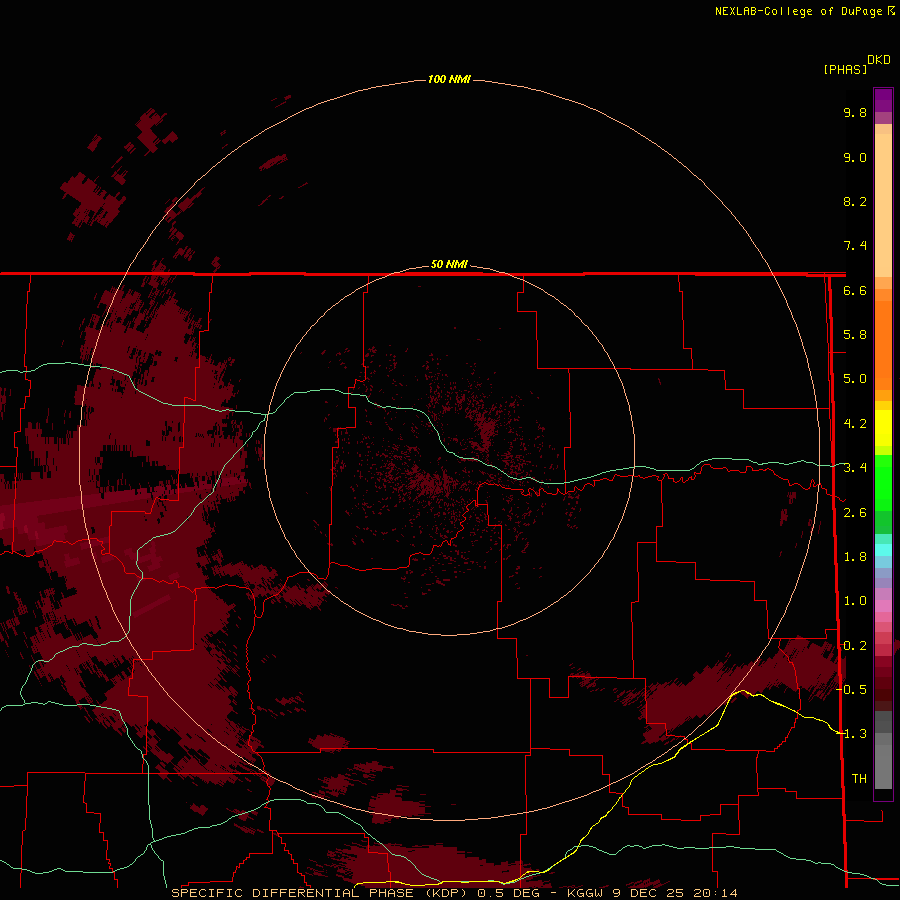Pick the yellow band of the color scale

(x=883, y=428)
